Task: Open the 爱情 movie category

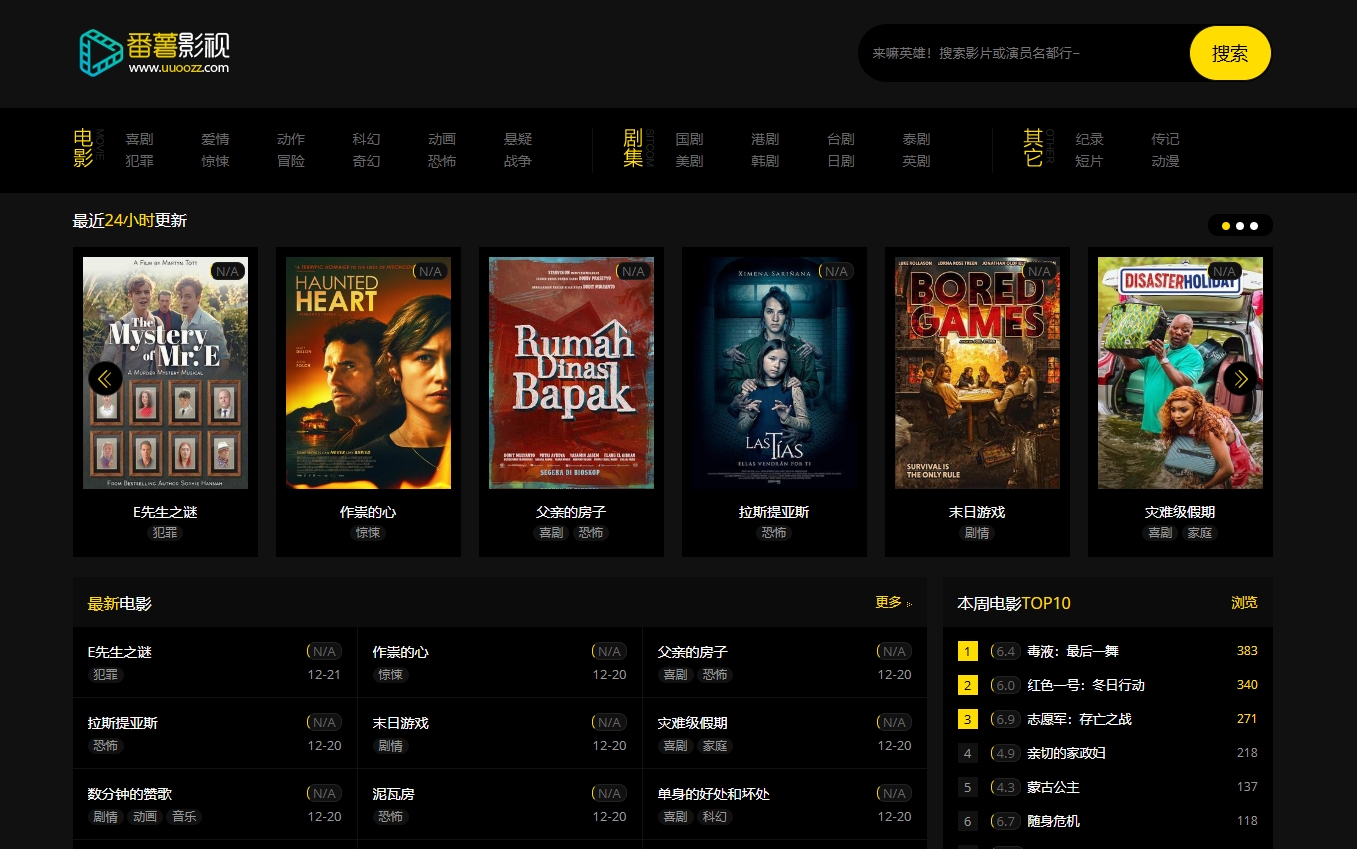Action: (x=215, y=139)
